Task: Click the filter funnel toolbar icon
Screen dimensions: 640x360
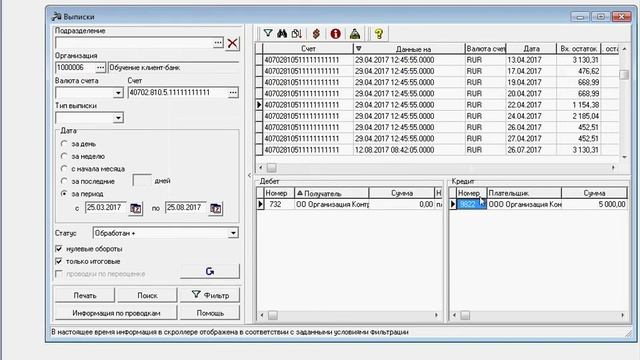Action: [268, 33]
